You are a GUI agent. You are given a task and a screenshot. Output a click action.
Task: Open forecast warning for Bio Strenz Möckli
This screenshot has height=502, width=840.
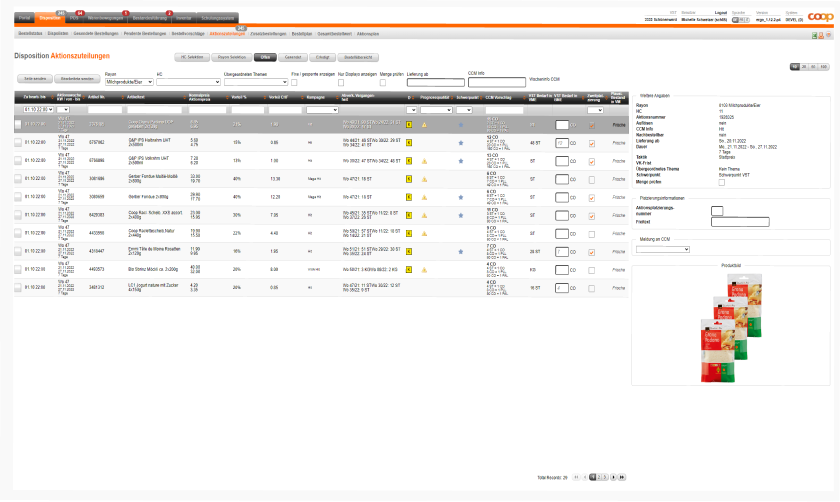[x=424, y=269]
